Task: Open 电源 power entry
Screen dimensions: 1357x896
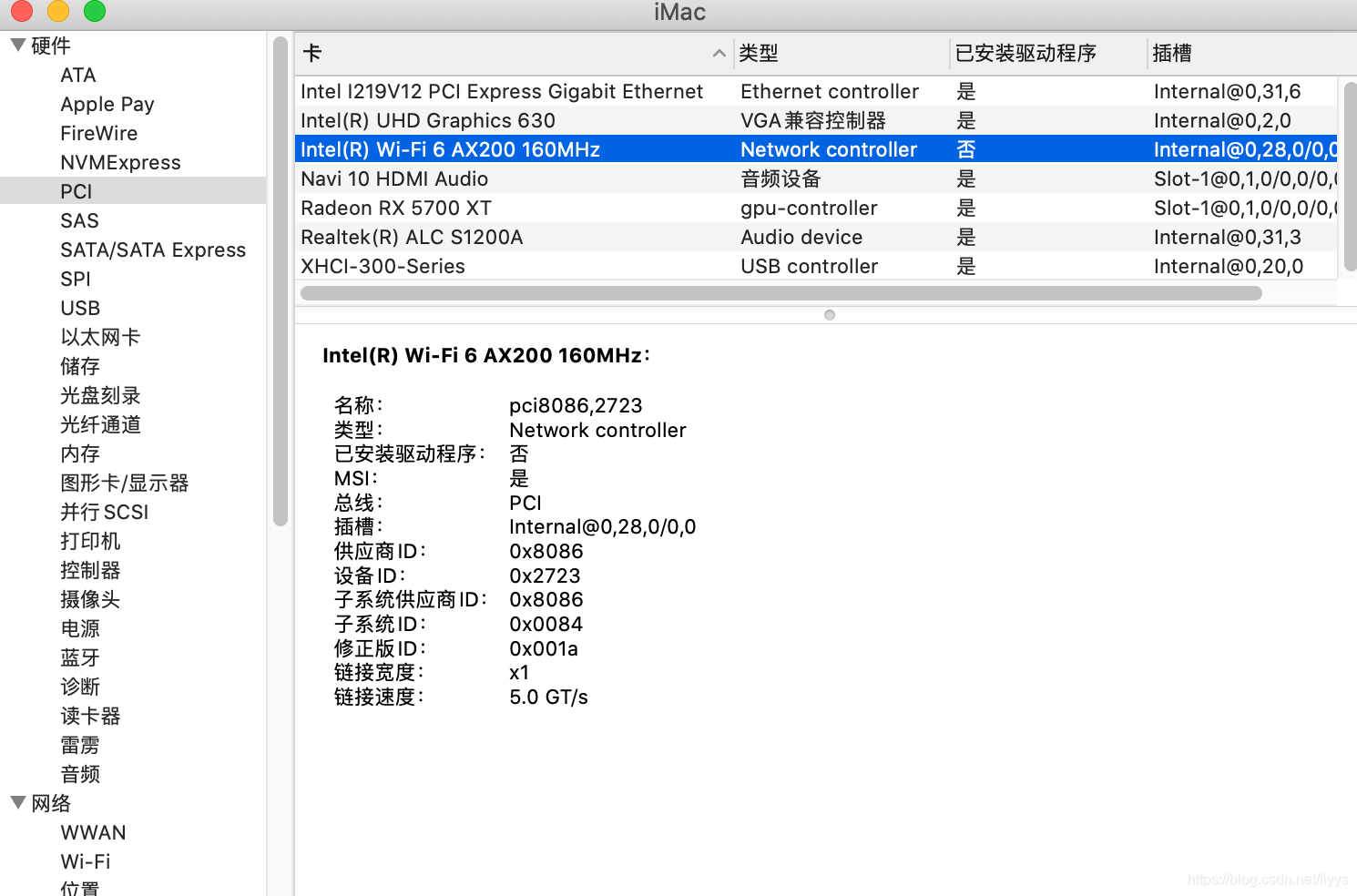Action: [80, 628]
